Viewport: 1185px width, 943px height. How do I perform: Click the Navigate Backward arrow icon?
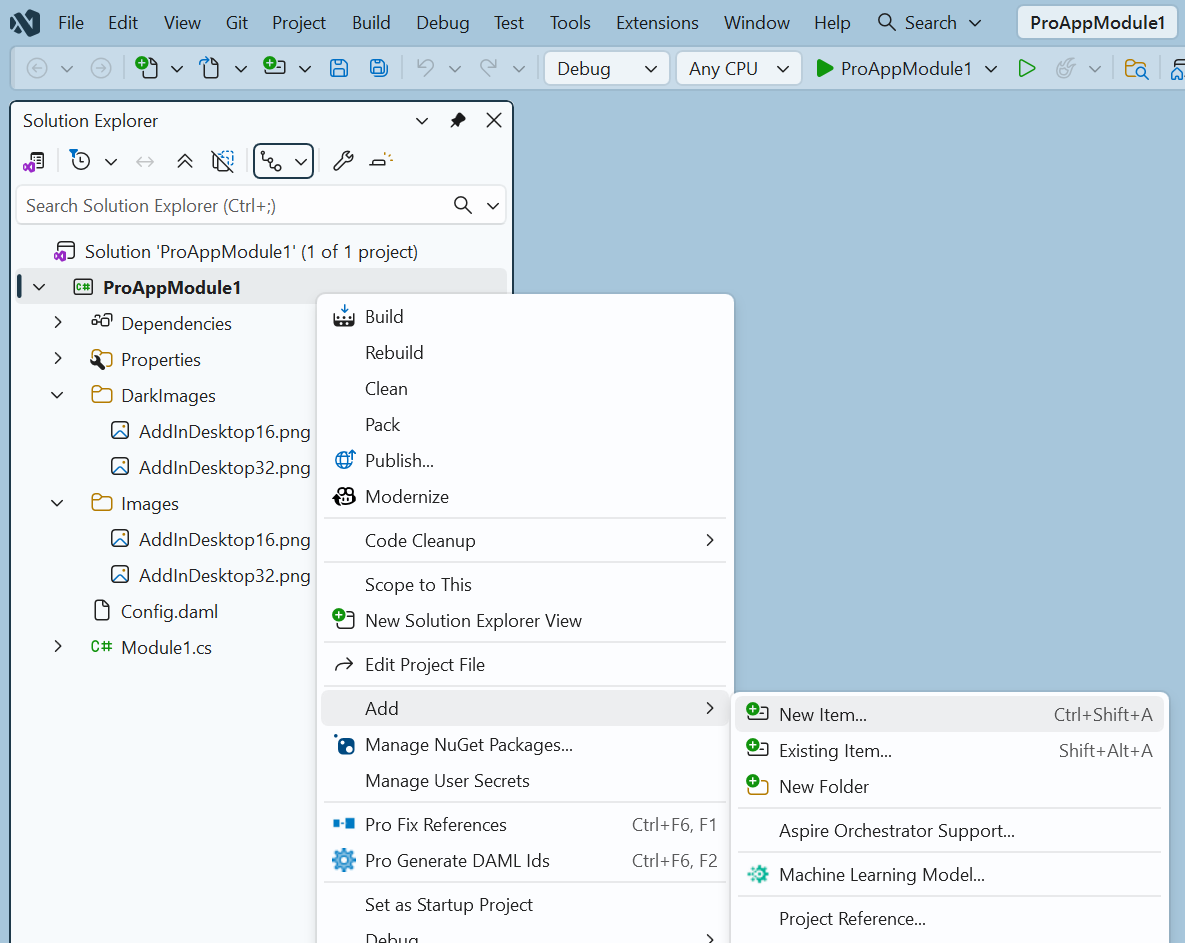(x=37, y=69)
